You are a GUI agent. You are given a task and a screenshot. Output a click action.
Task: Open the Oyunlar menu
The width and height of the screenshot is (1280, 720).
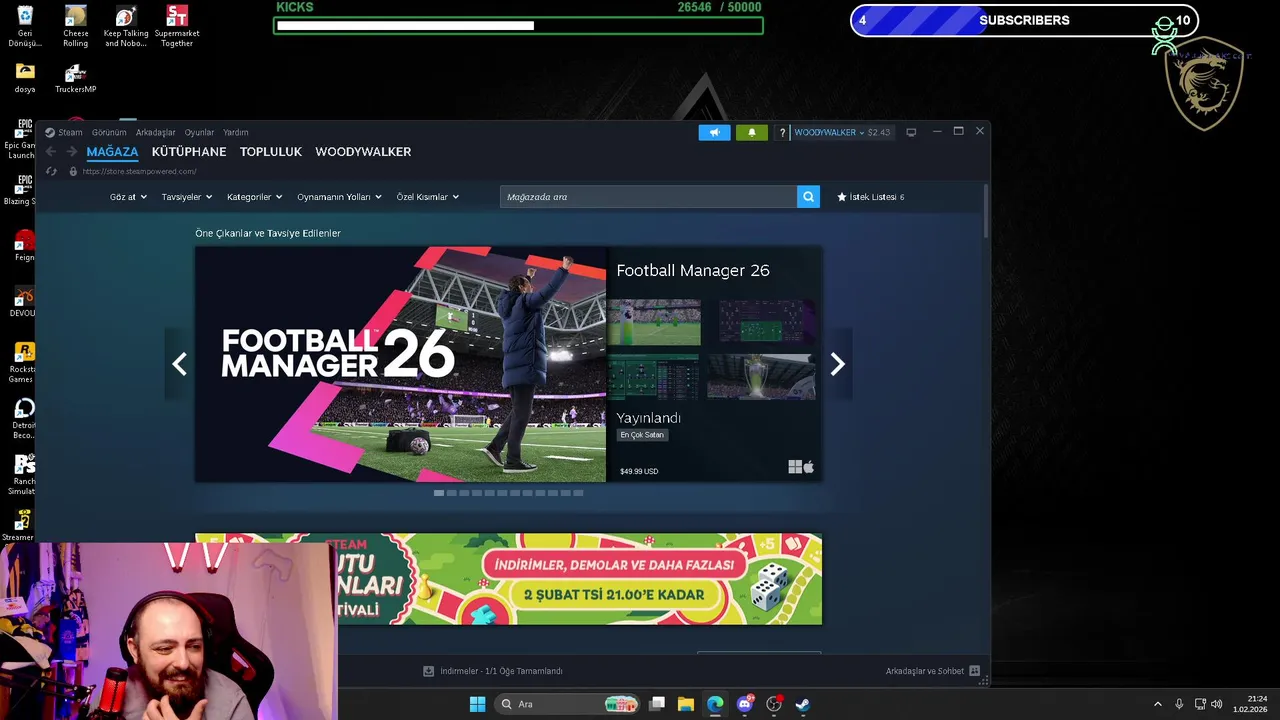(x=199, y=132)
